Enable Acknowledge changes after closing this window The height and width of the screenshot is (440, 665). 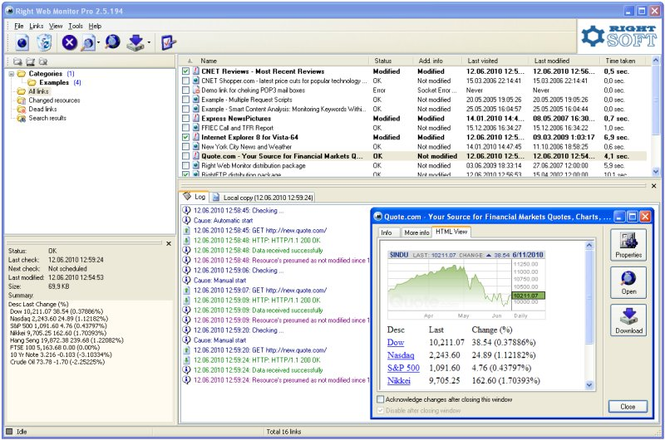(x=380, y=399)
